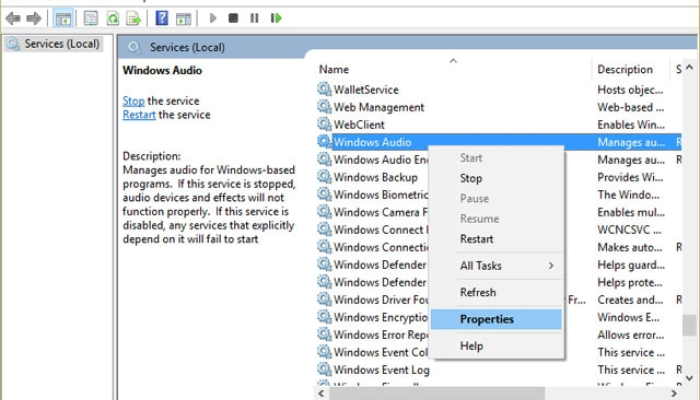Sort by the Description column header
Viewport: 700px width, 400px height.
tap(624, 70)
